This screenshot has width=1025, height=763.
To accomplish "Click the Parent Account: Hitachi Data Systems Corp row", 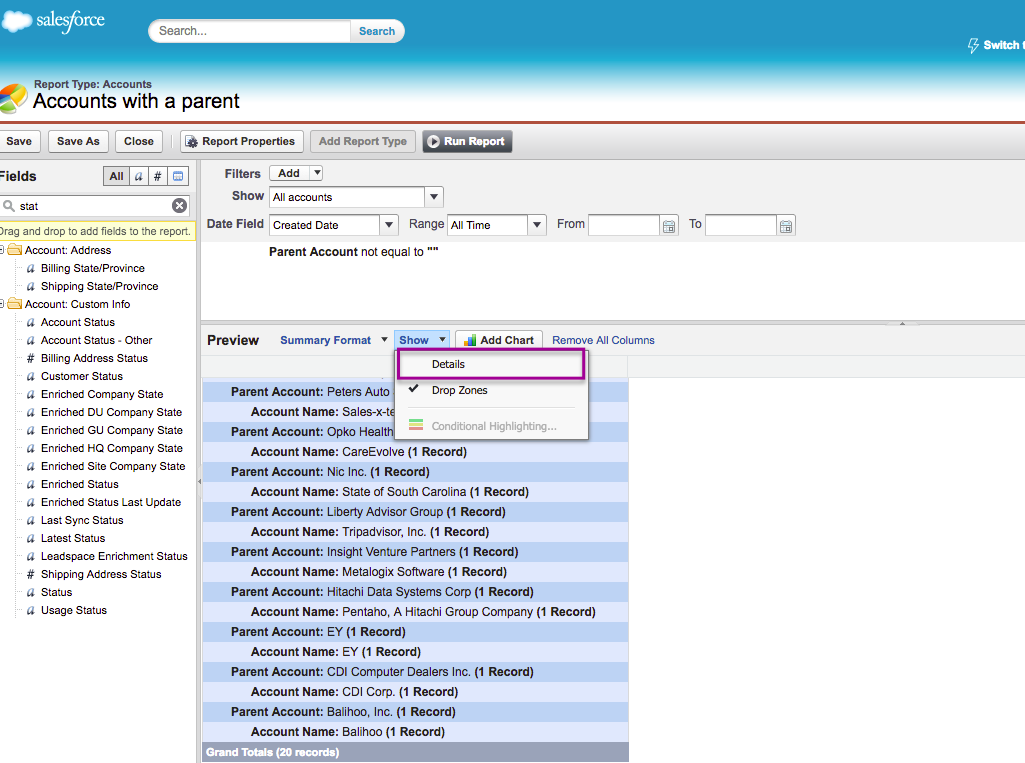I will tap(415, 592).
